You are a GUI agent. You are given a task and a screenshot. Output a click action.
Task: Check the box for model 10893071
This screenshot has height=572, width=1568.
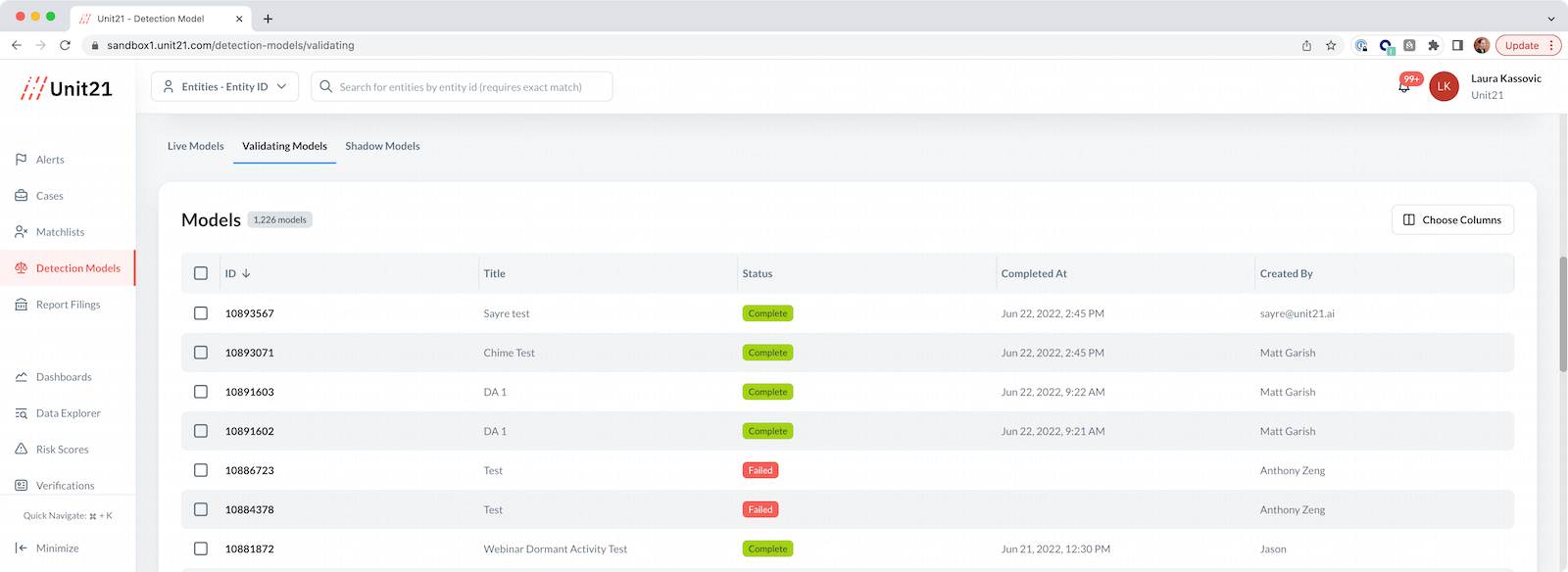201,353
